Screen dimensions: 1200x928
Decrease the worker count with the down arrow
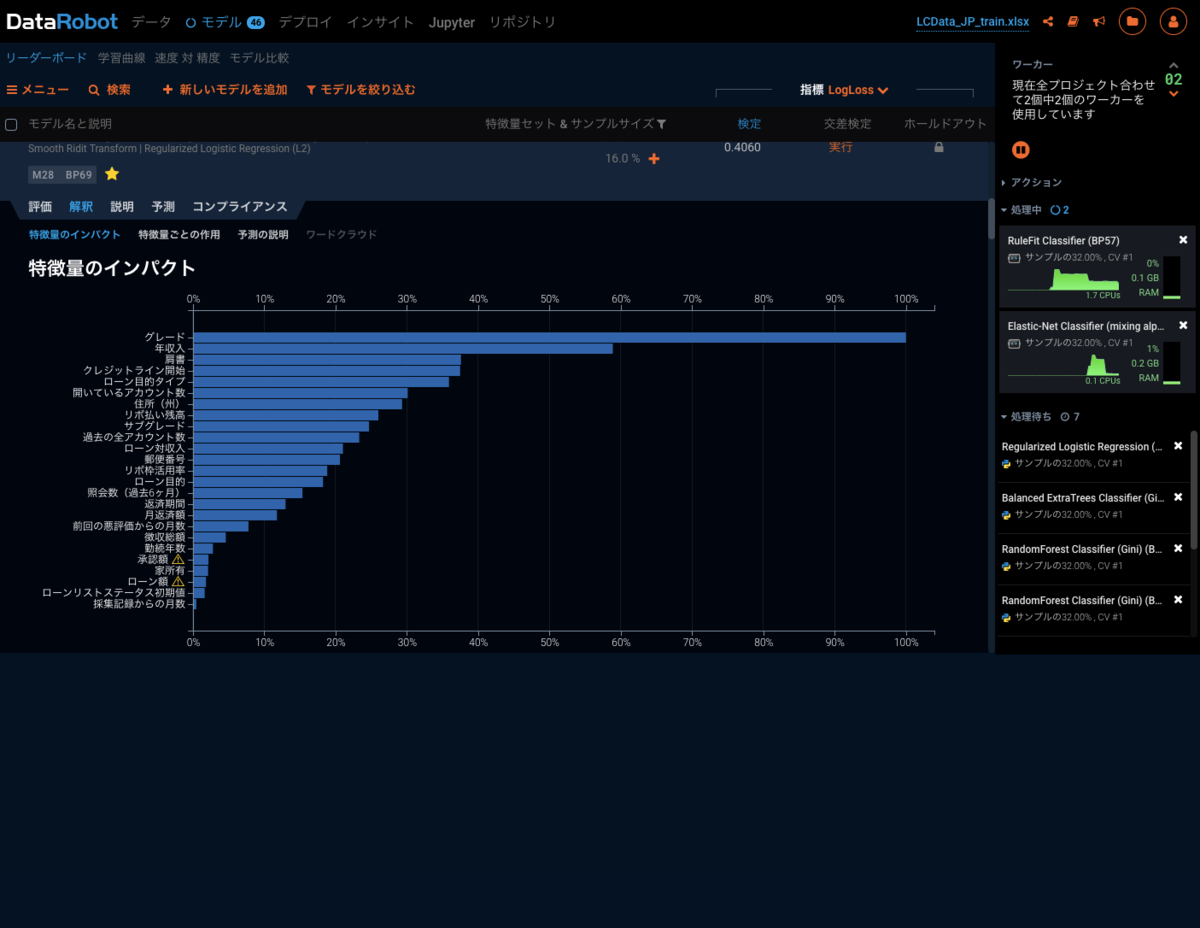[1173, 94]
